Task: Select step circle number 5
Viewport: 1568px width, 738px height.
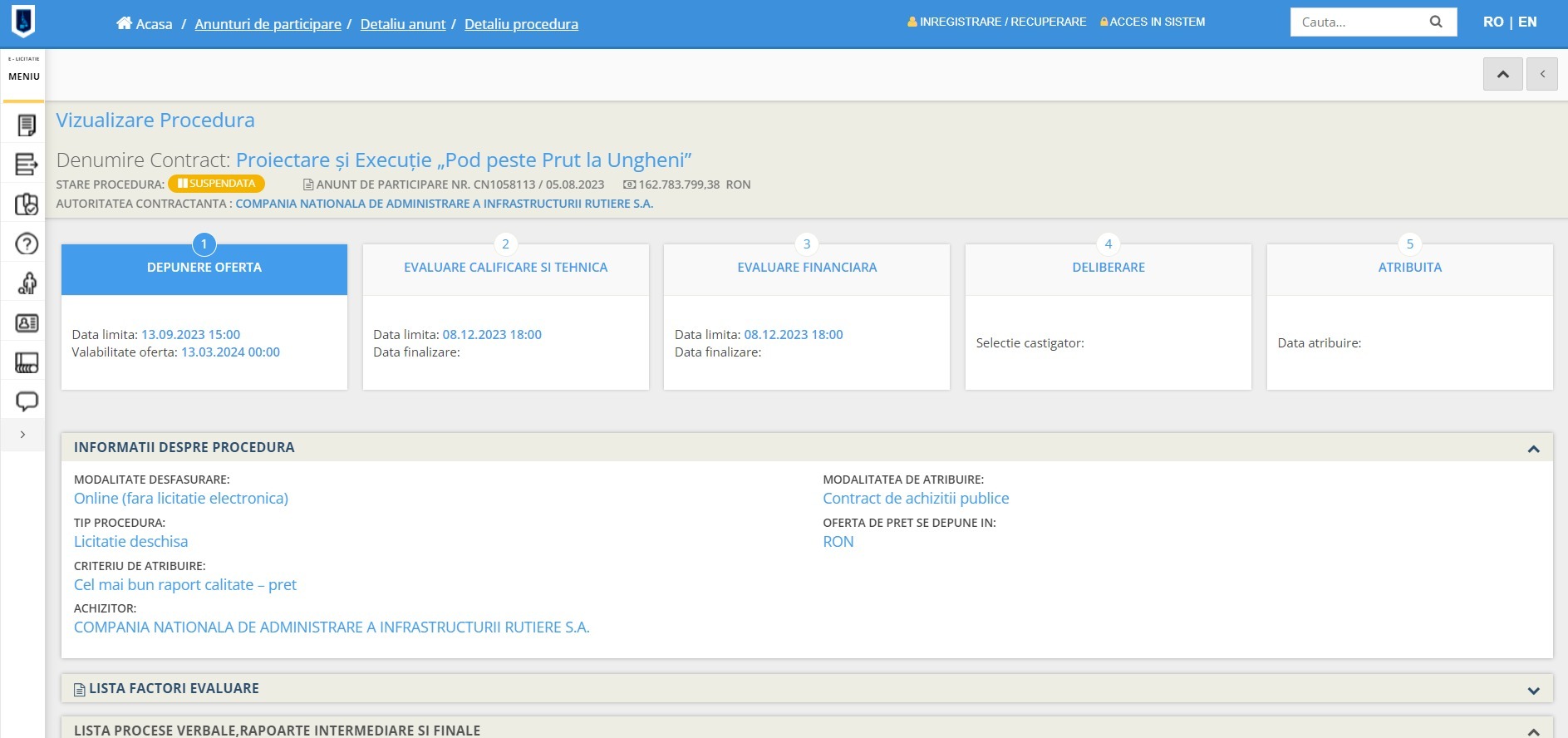Action: pos(1410,244)
